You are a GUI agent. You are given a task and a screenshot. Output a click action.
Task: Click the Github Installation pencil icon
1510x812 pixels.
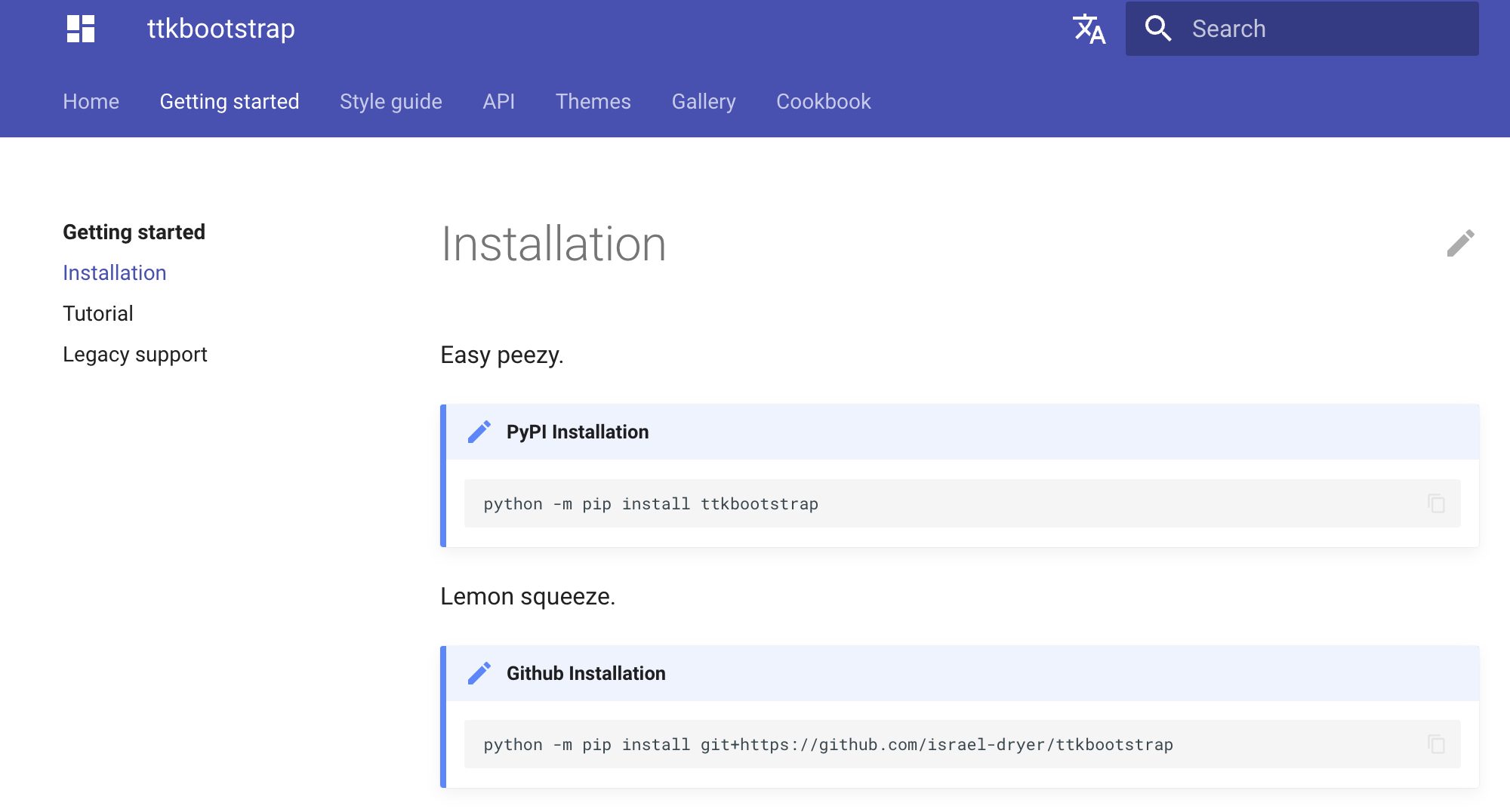pyautogui.click(x=479, y=673)
